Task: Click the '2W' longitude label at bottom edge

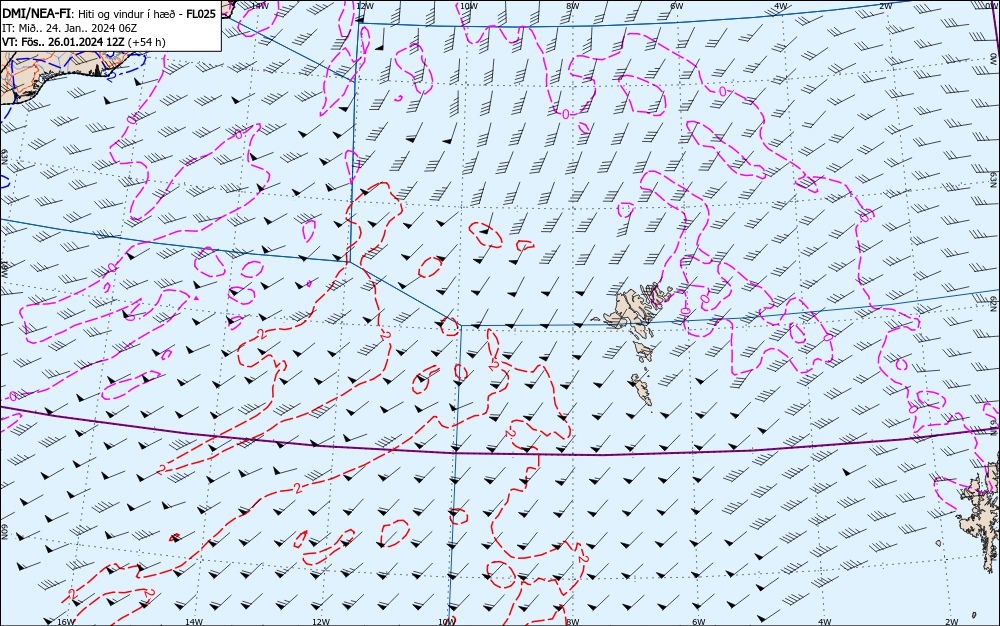Action: click(952, 622)
